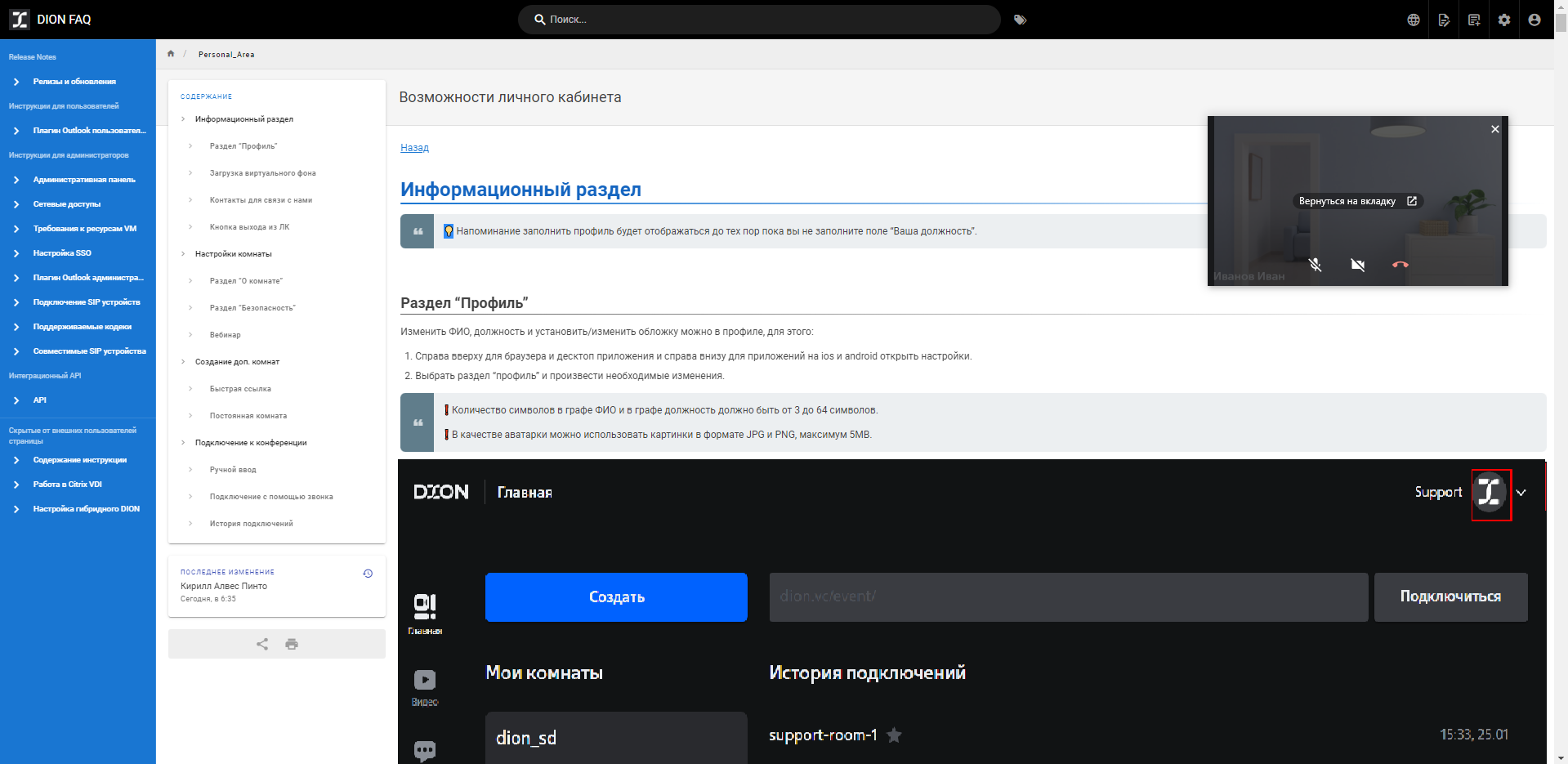
Task: Jump to История подключений in contents
Action: (x=251, y=524)
